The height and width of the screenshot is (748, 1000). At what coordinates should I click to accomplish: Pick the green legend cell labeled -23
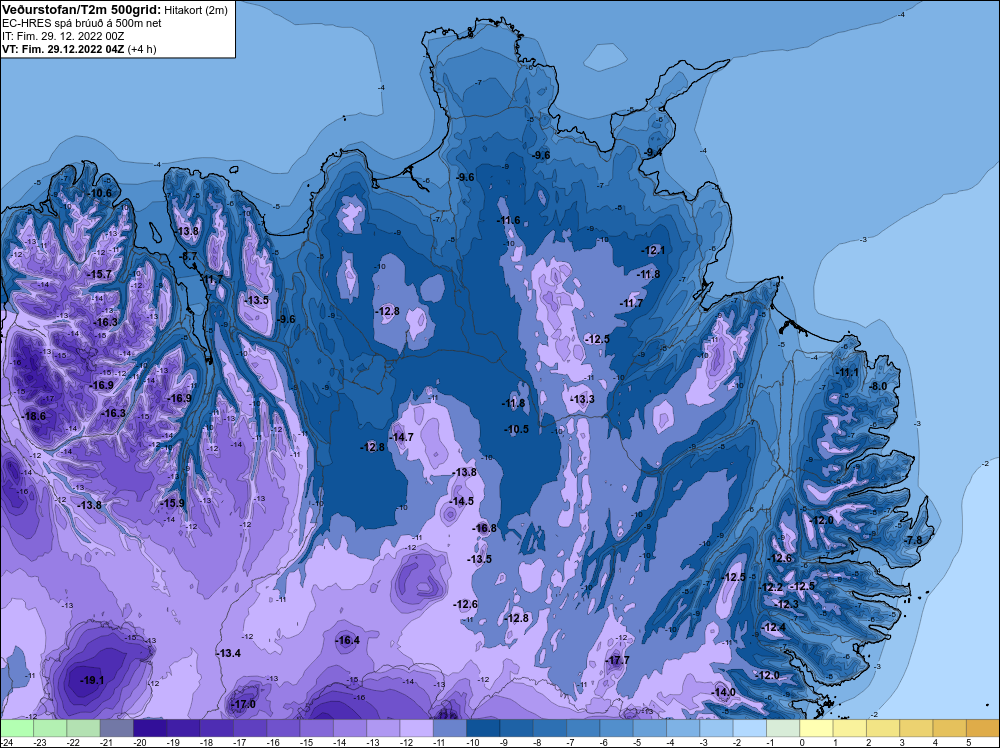[50, 728]
